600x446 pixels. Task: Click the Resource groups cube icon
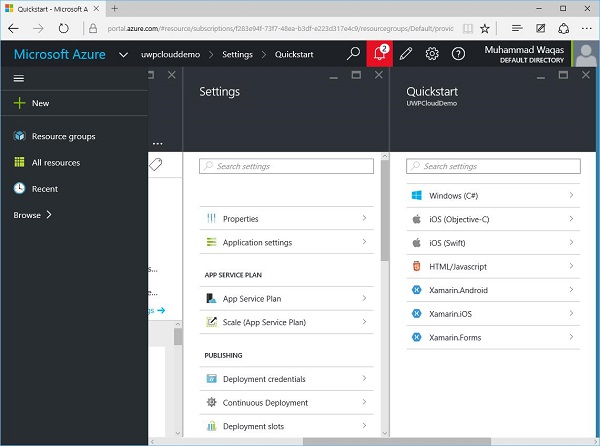click(x=20, y=136)
